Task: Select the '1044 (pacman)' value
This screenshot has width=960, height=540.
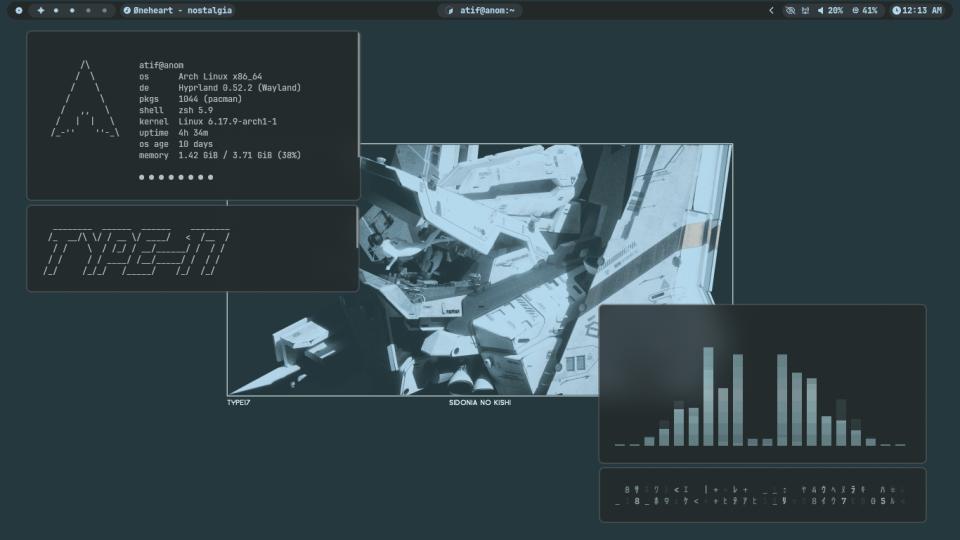Action: 210,99
